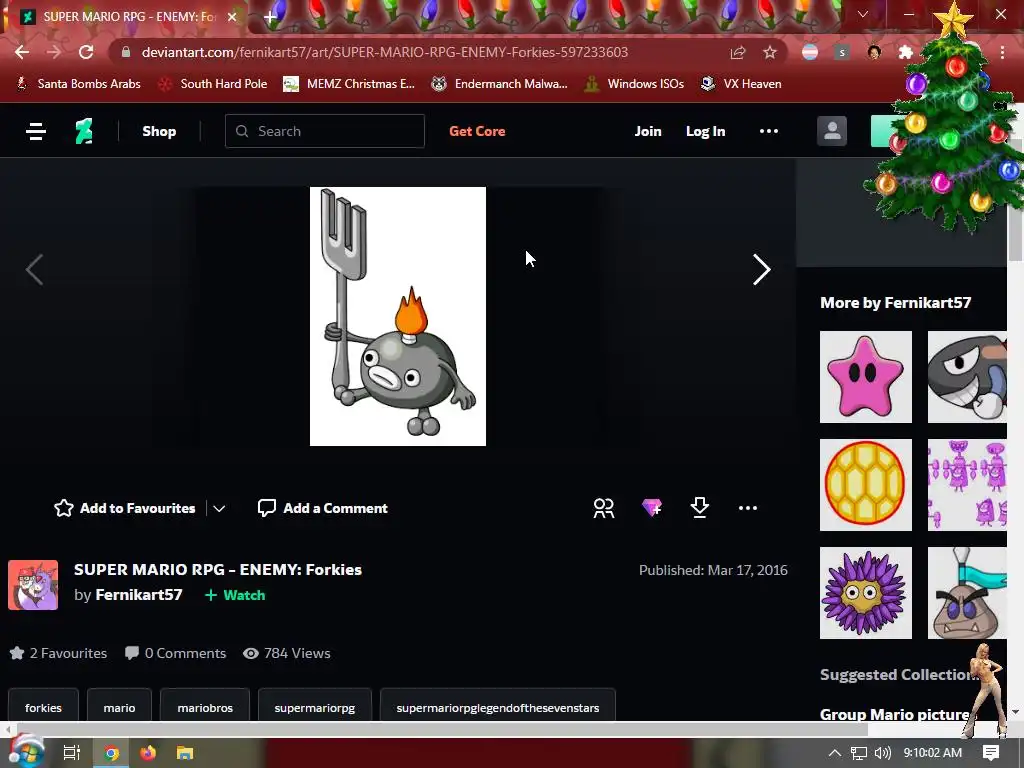Expand the browser tab search chevron
Viewport: 1024px width, 768px height.
click(863, 14)
